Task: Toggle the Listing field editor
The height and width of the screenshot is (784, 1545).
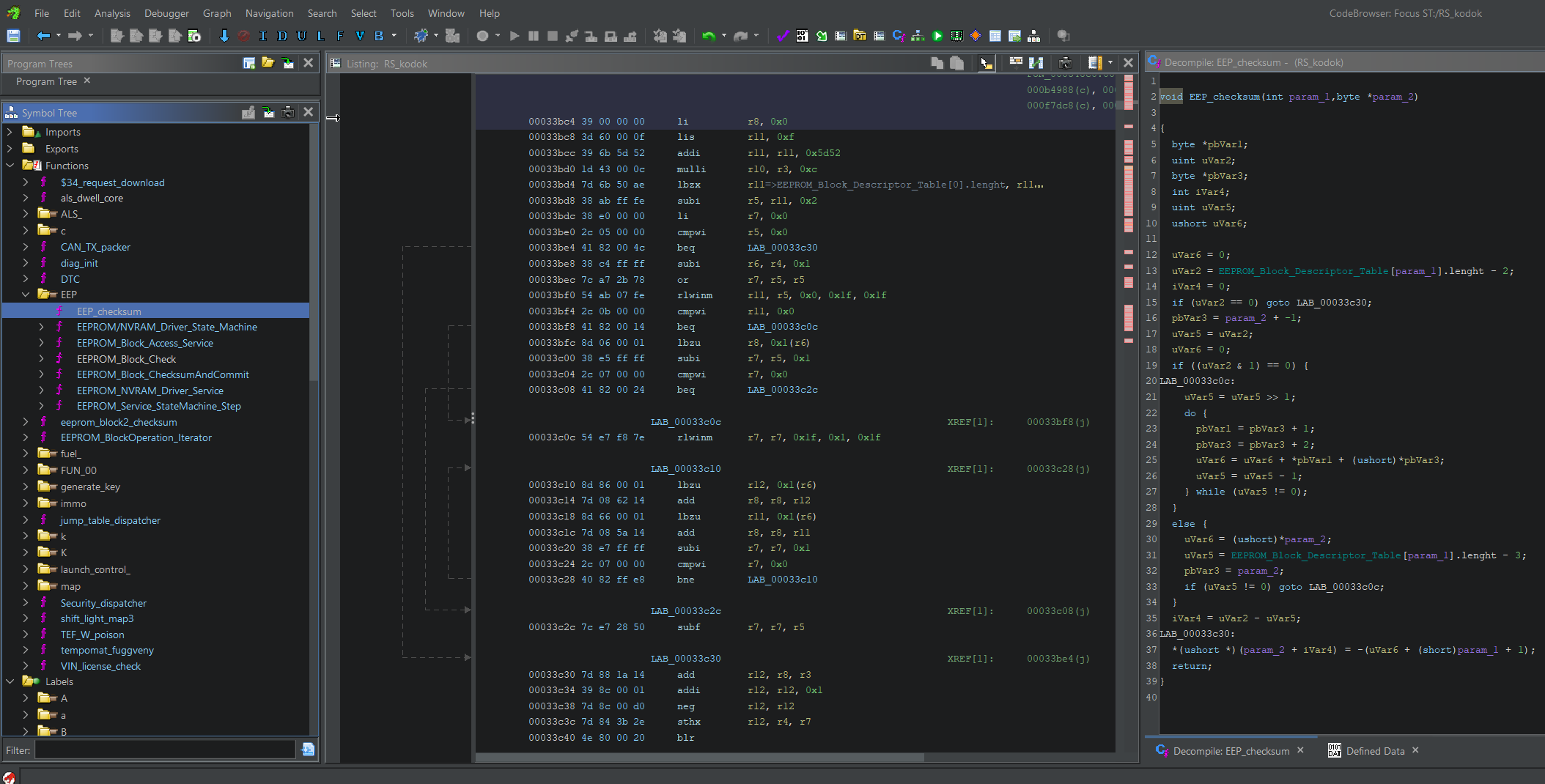Action: click(1016, 63)
